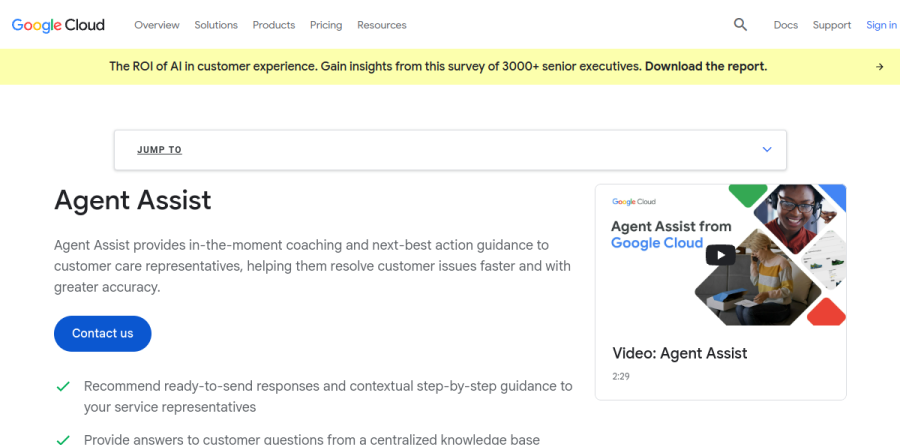
Task: Go to the Pricing page
Action: 326,25
